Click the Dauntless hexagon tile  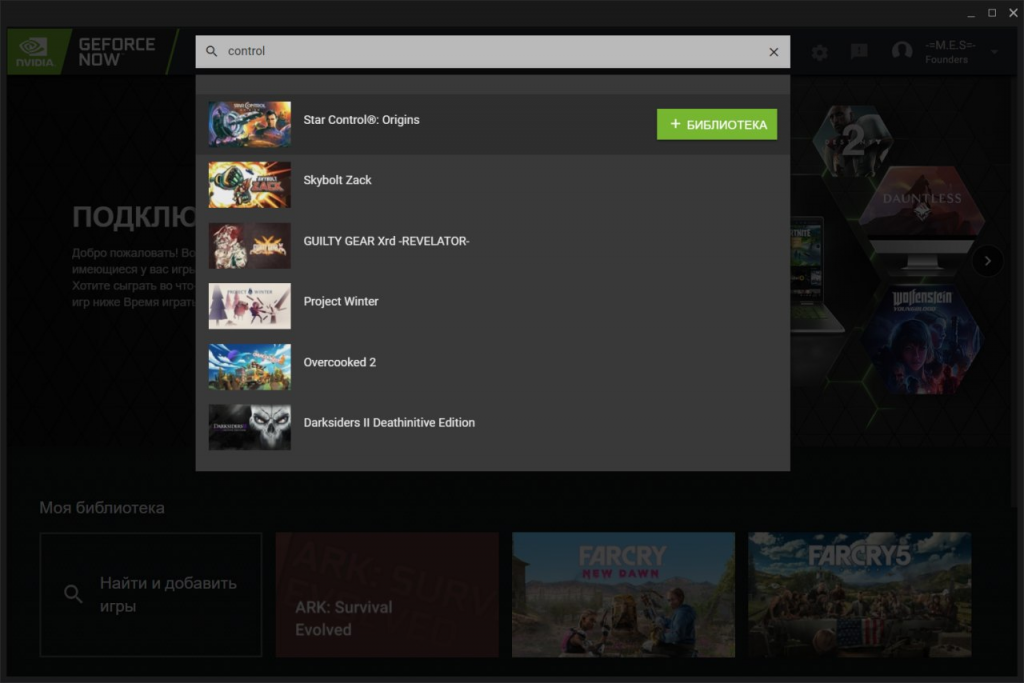[x=922, y=200]
